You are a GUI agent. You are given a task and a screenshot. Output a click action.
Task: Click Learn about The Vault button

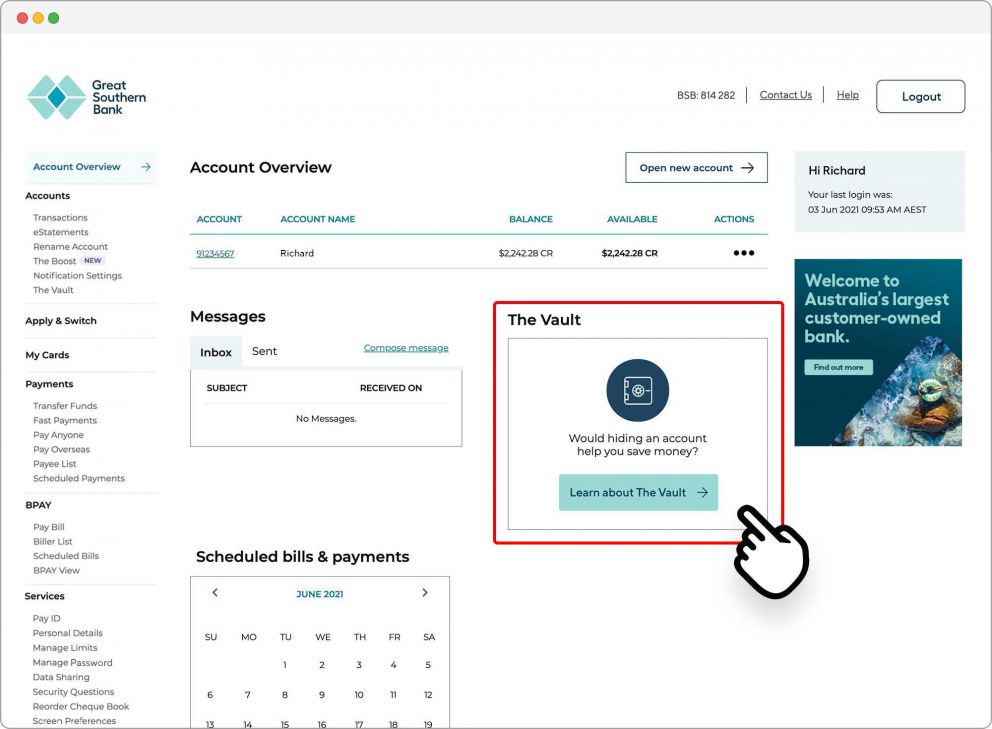[638, 492]
